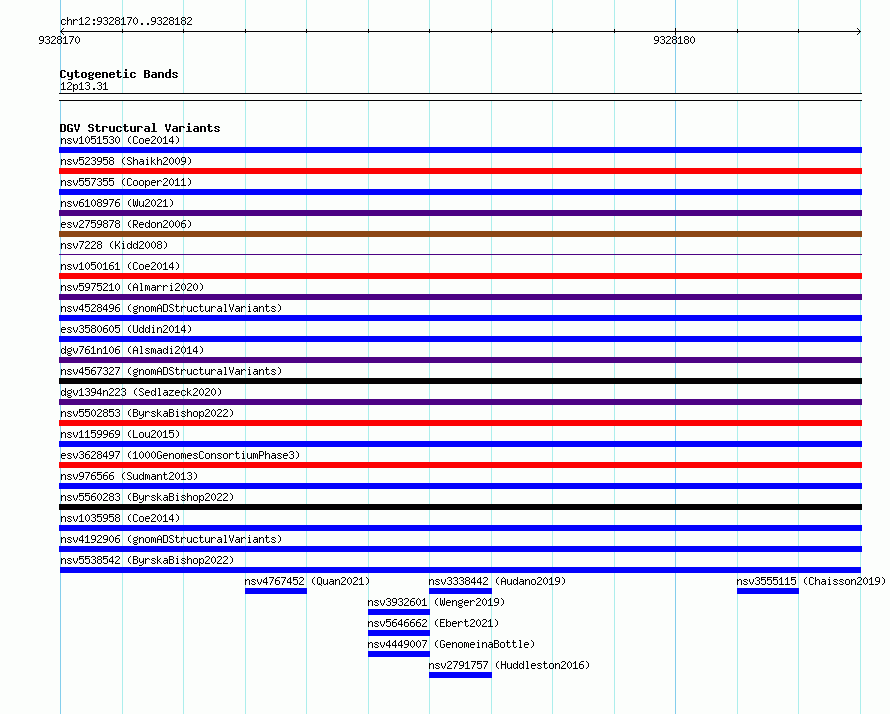Screen dimensions: 890x714
Task: Click the 9328180 ruler position marker
Action: coord(674,40)
